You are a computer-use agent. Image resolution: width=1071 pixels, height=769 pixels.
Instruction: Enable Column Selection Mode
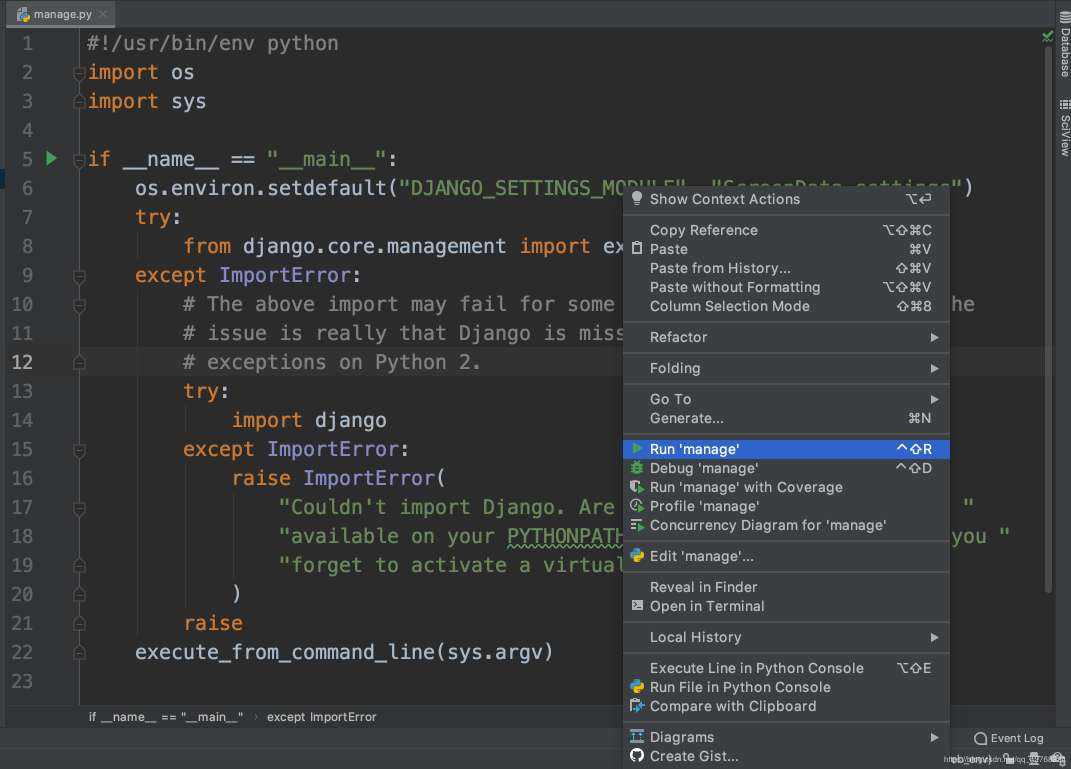tap(786, 306)
